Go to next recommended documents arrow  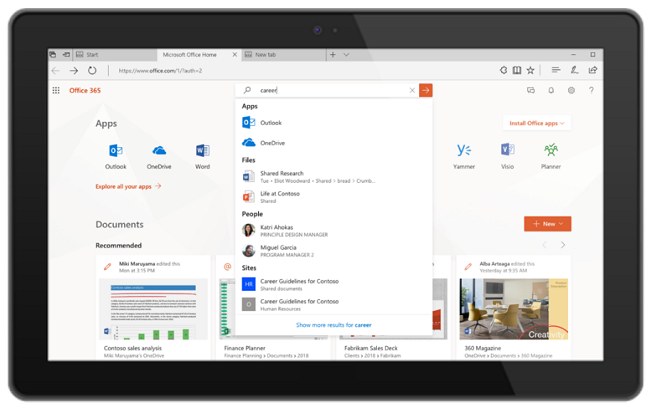tap(563, 245)
